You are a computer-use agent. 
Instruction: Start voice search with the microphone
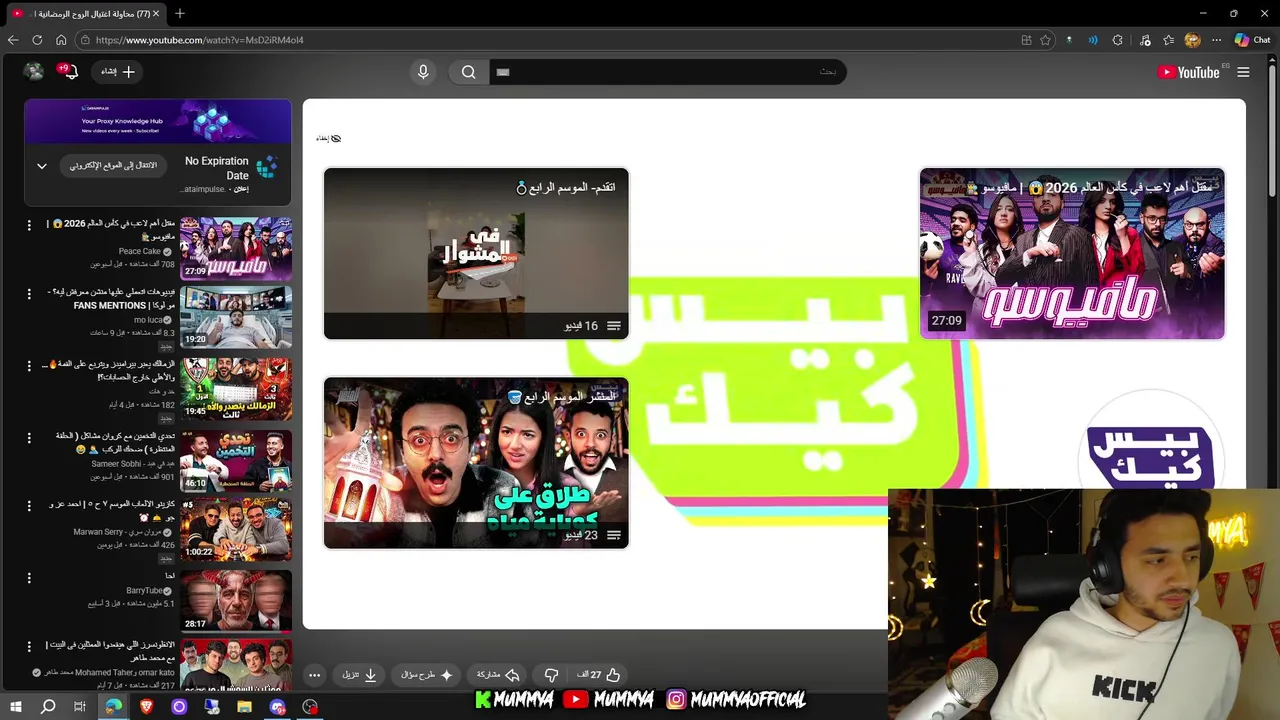pyautogui.click(x=423, y=72)
